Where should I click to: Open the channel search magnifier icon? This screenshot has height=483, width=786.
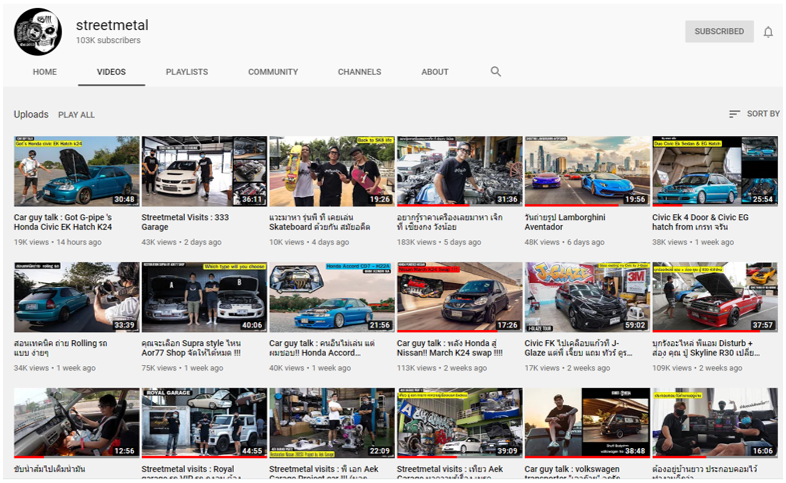point(496,72)
